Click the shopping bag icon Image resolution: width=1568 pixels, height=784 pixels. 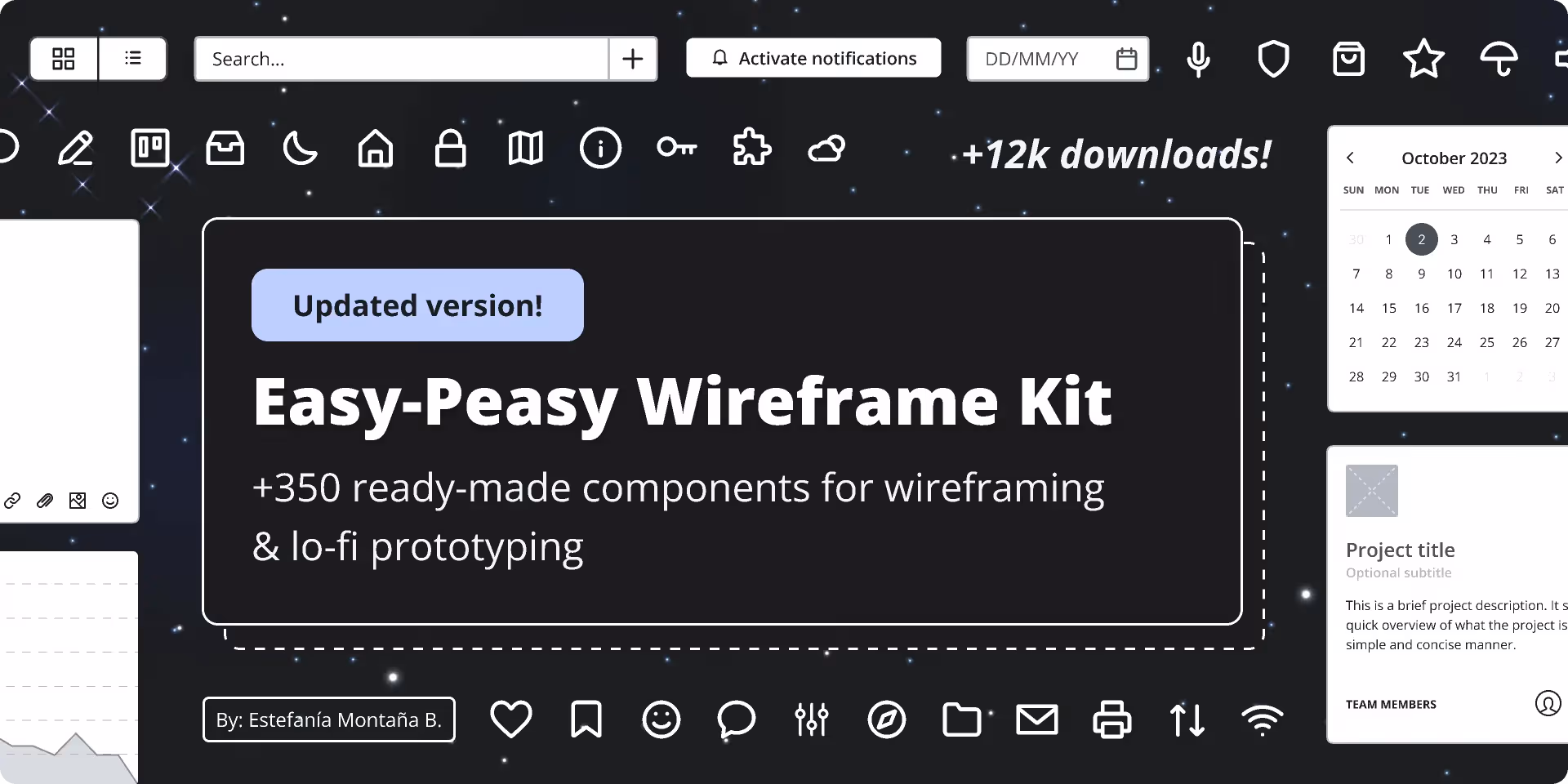click(x=1348, y=59)
